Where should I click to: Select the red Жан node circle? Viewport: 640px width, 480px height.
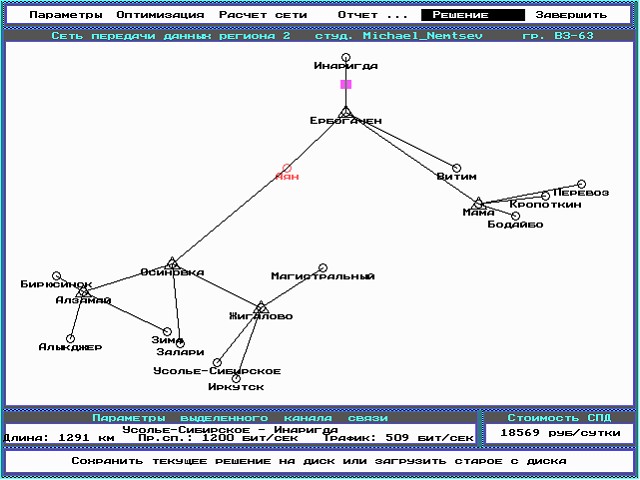point(287,168)
